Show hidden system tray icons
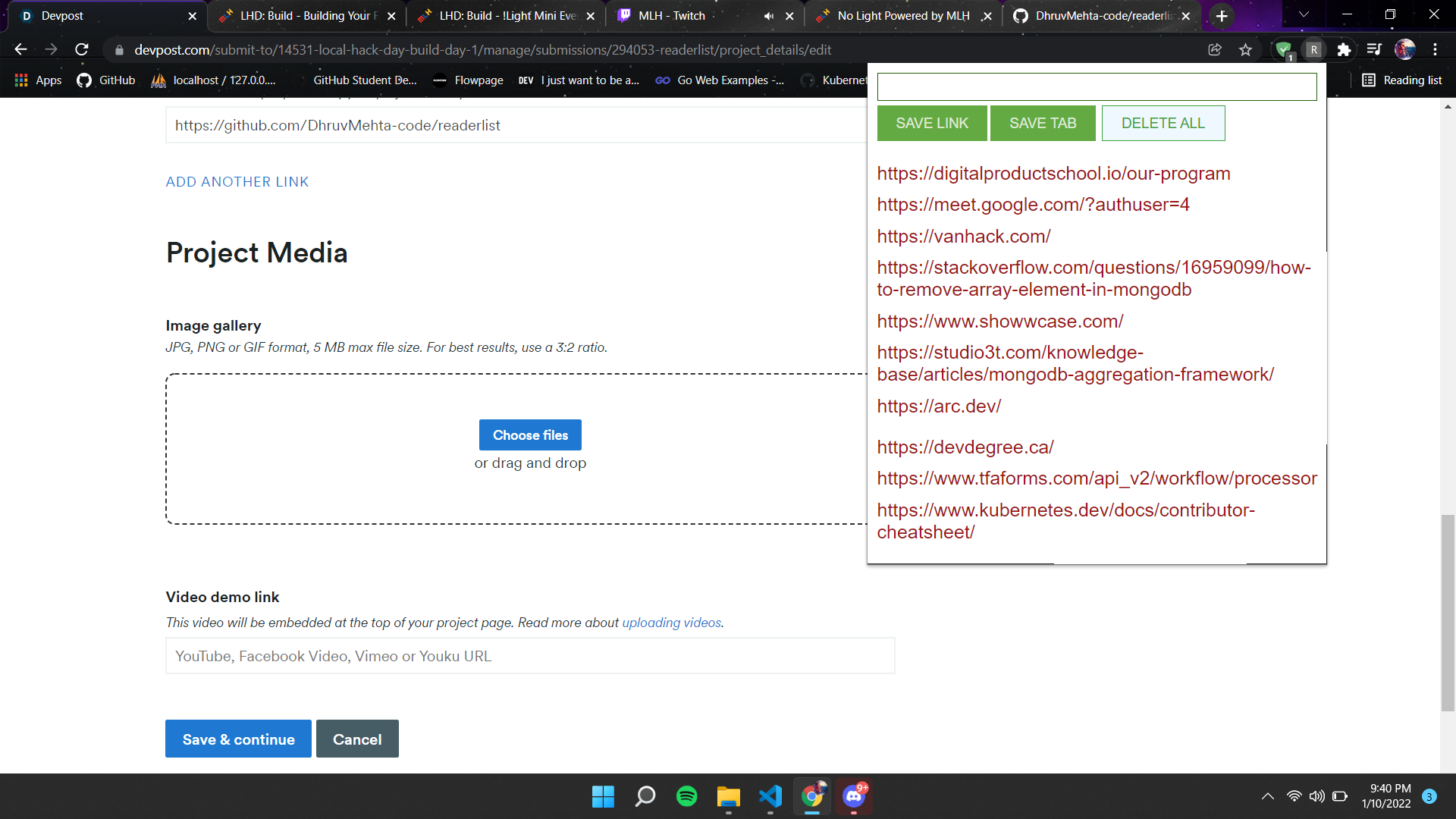The width and height of the screenshot is (1456, 819). click(1267, 796)
